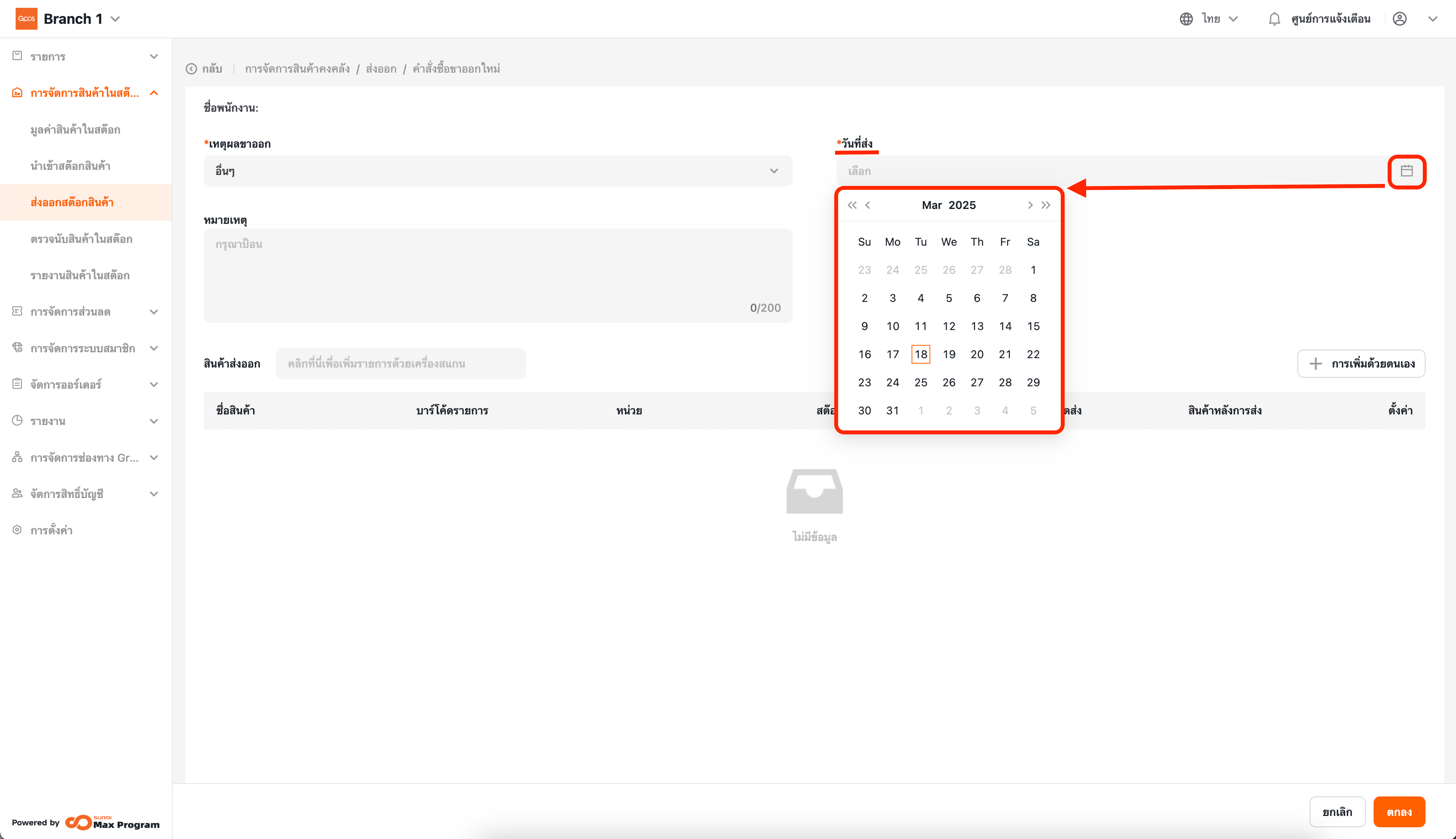Screen dimensions: 1456x839
Task: Click the notification bell icon
Action: tap(1274, 19)
